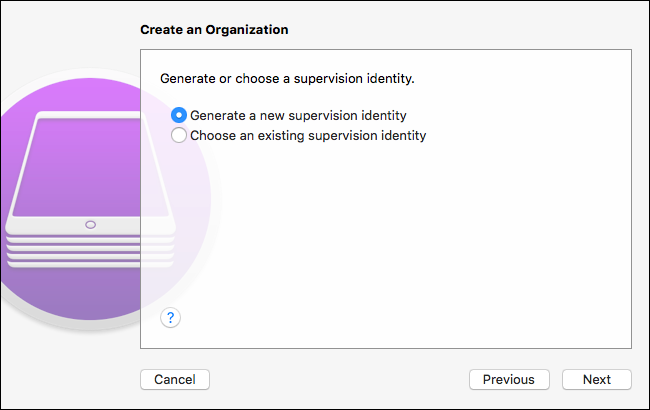
Task: Select the Generate a new supervision identity radio button
Action: point(179,115)
